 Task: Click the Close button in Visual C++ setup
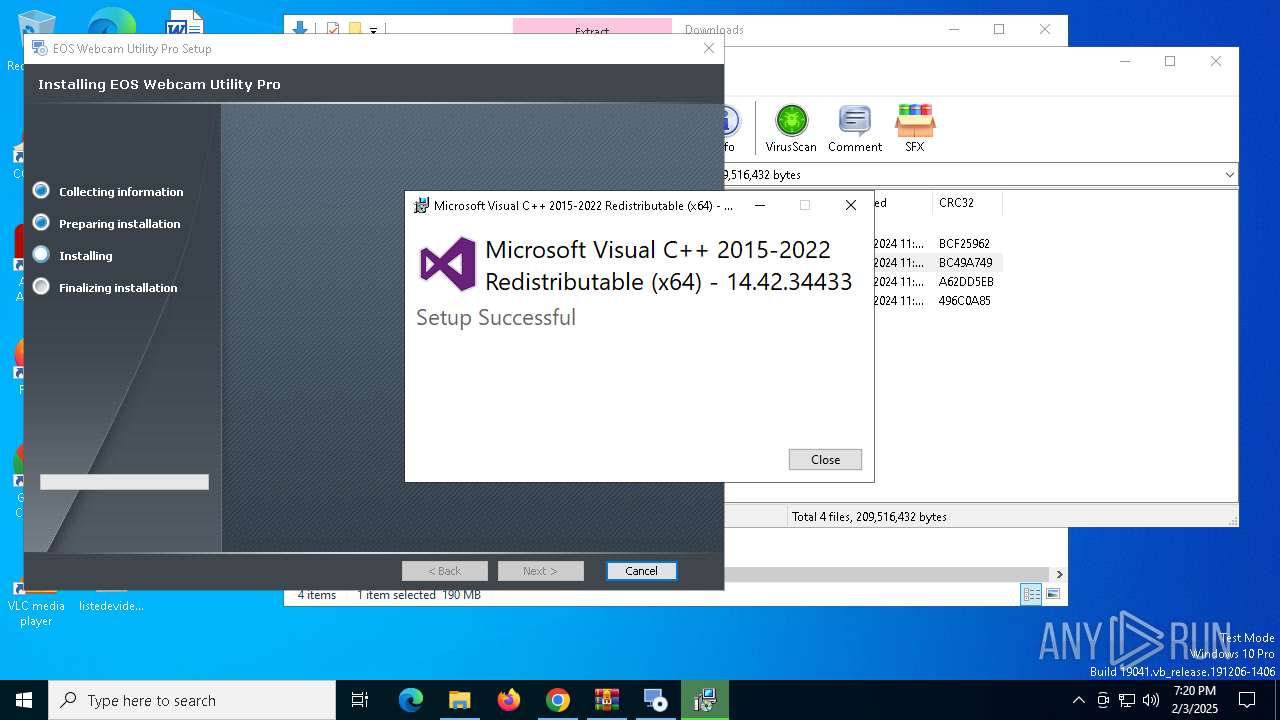825,459
